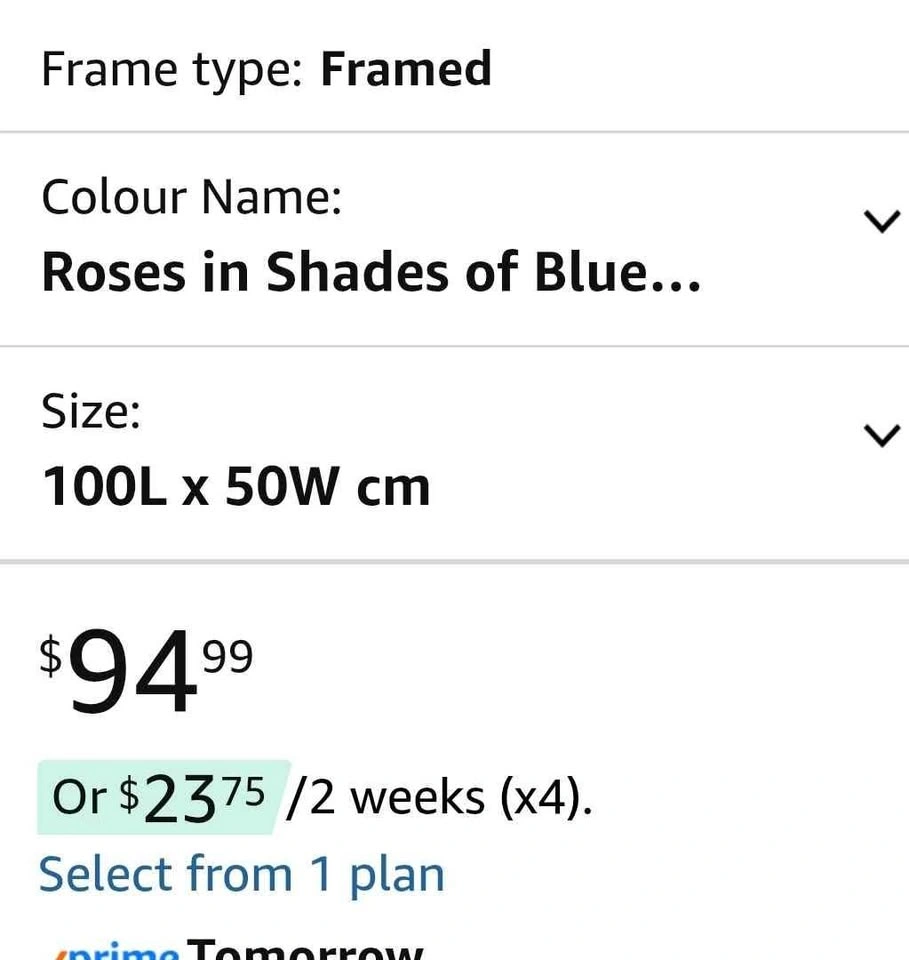The width and height of the screenshot is (909, 960).
Task: Tap the dollar sign beside the 94 price
Action: pyautogui.click(x=50, y=655)
